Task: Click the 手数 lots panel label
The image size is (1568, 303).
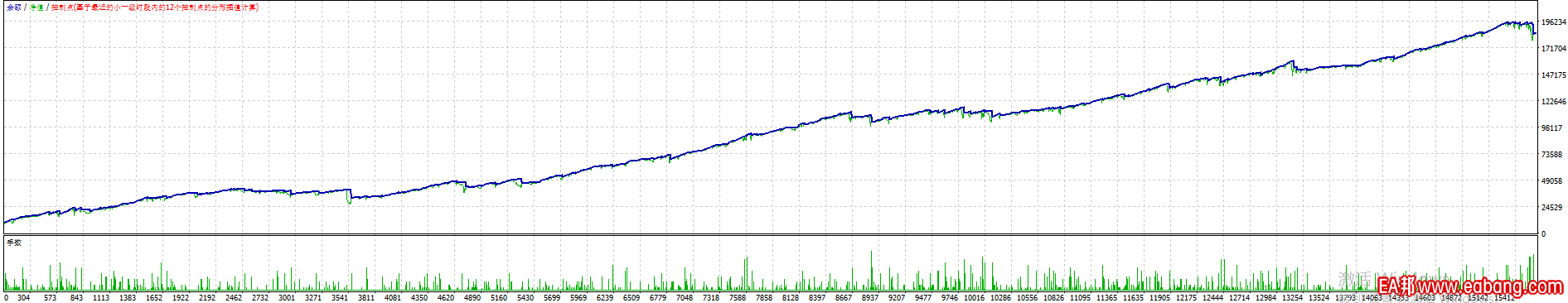Action: tap(14, 243)
